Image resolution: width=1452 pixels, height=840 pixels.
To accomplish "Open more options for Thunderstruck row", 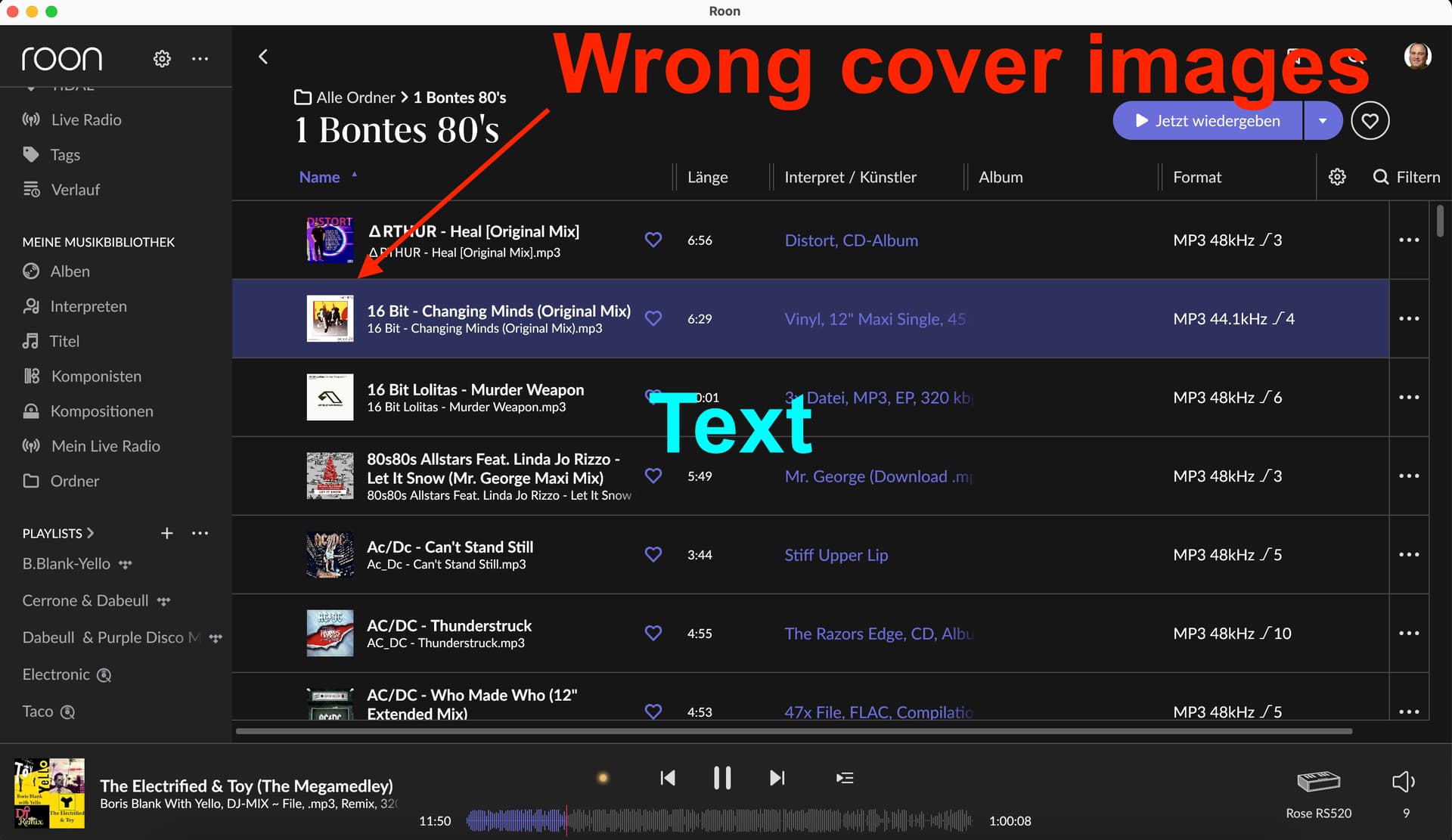I will pos(1409,633).
